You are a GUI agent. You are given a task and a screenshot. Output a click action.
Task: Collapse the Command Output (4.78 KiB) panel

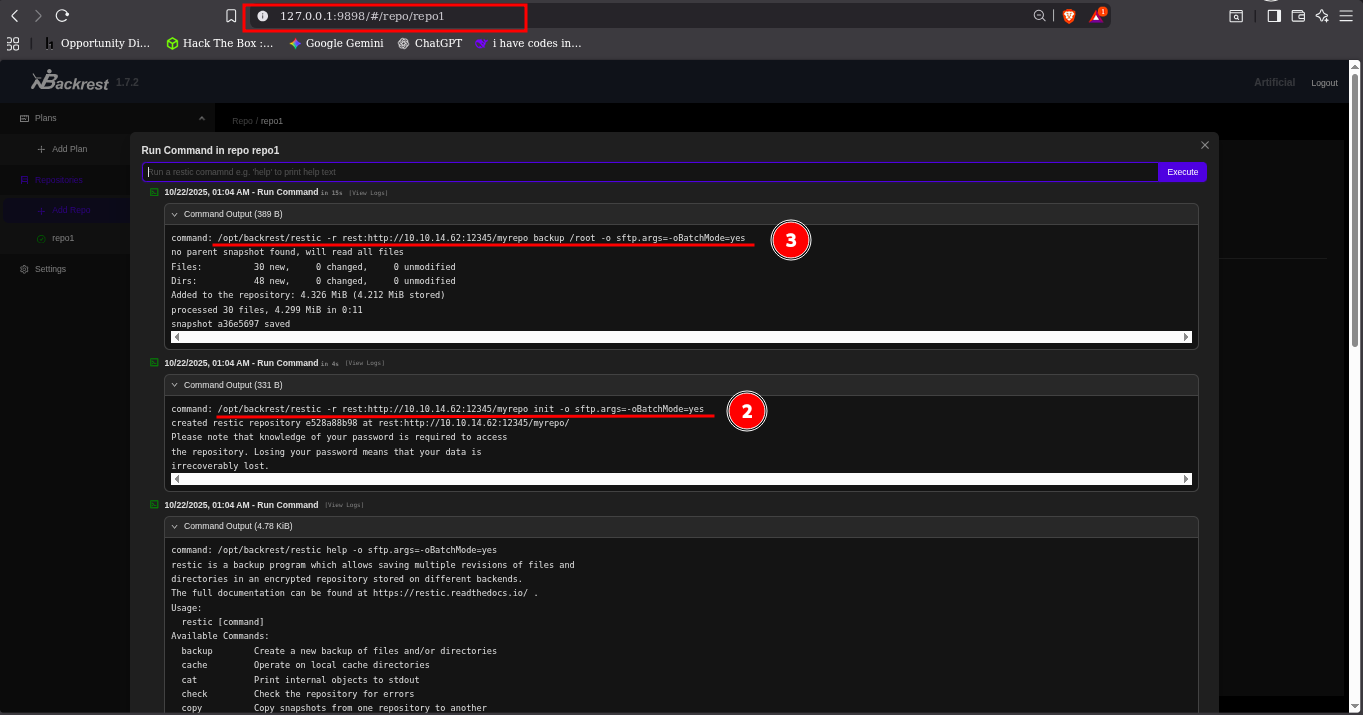point(175,526)
